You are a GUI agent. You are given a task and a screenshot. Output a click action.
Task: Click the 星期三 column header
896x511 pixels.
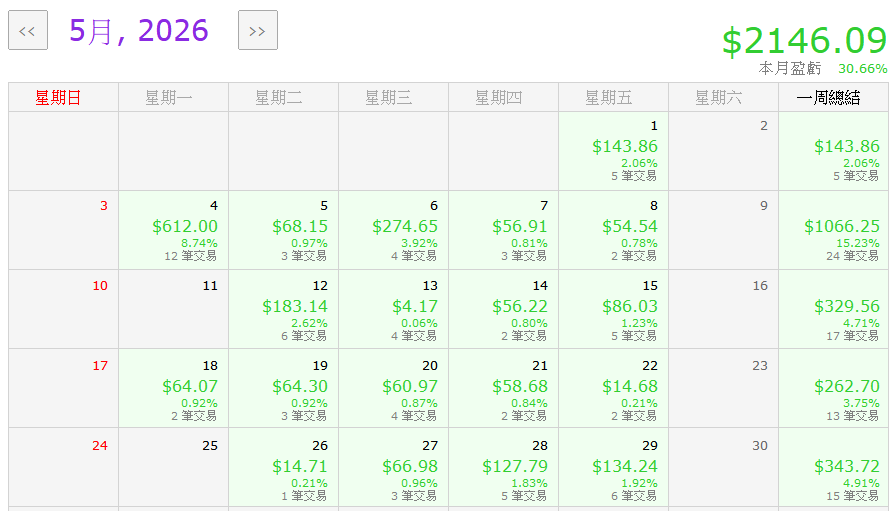click(x=393, y=97)
